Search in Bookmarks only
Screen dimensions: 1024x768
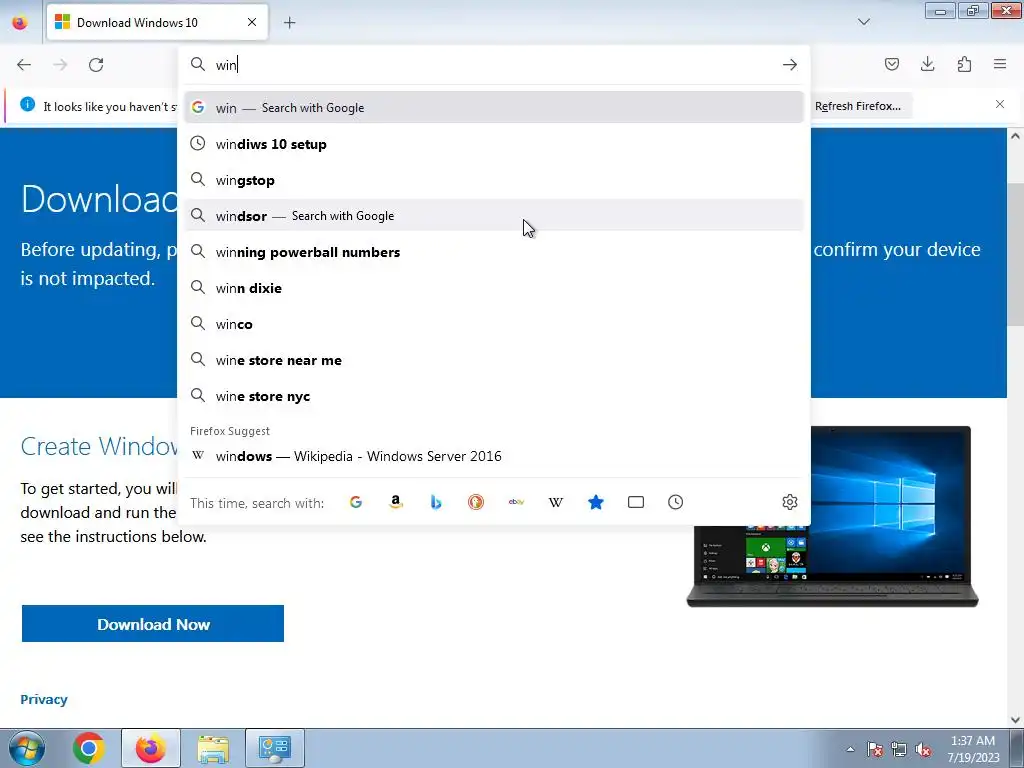[x=596, y=502]
